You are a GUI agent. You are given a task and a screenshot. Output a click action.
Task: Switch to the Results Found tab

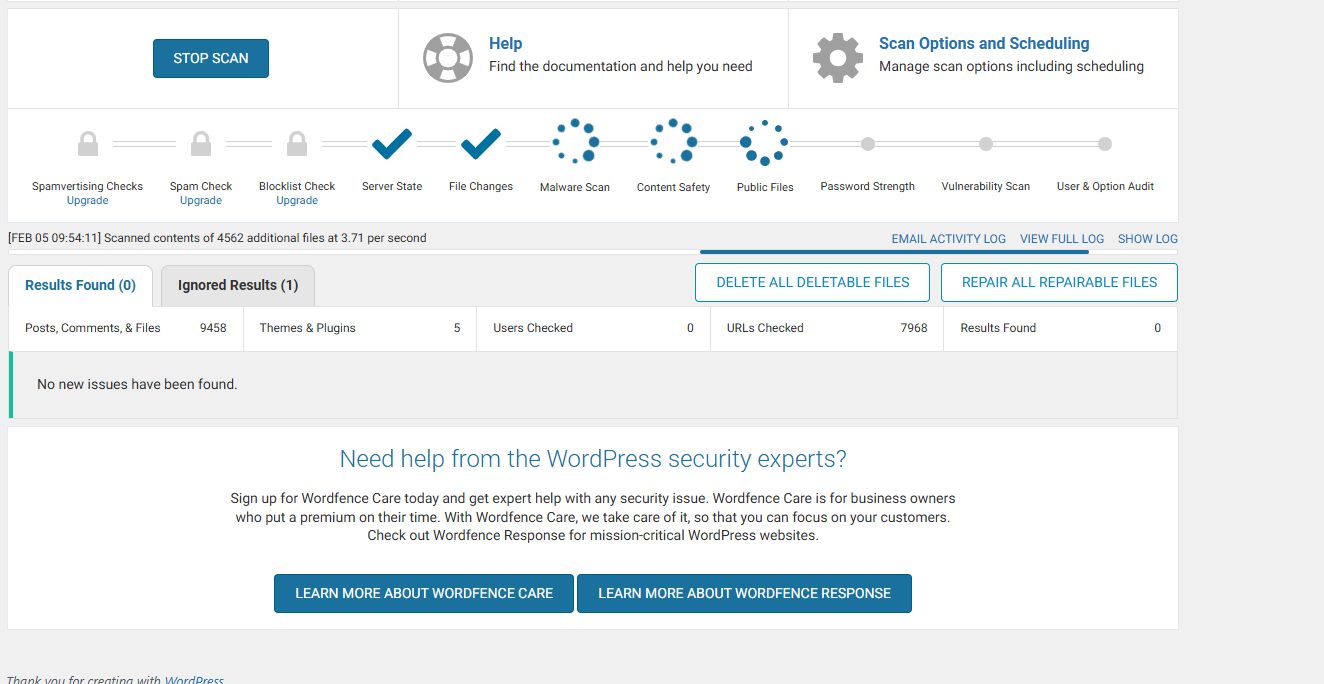click(80, 285)
